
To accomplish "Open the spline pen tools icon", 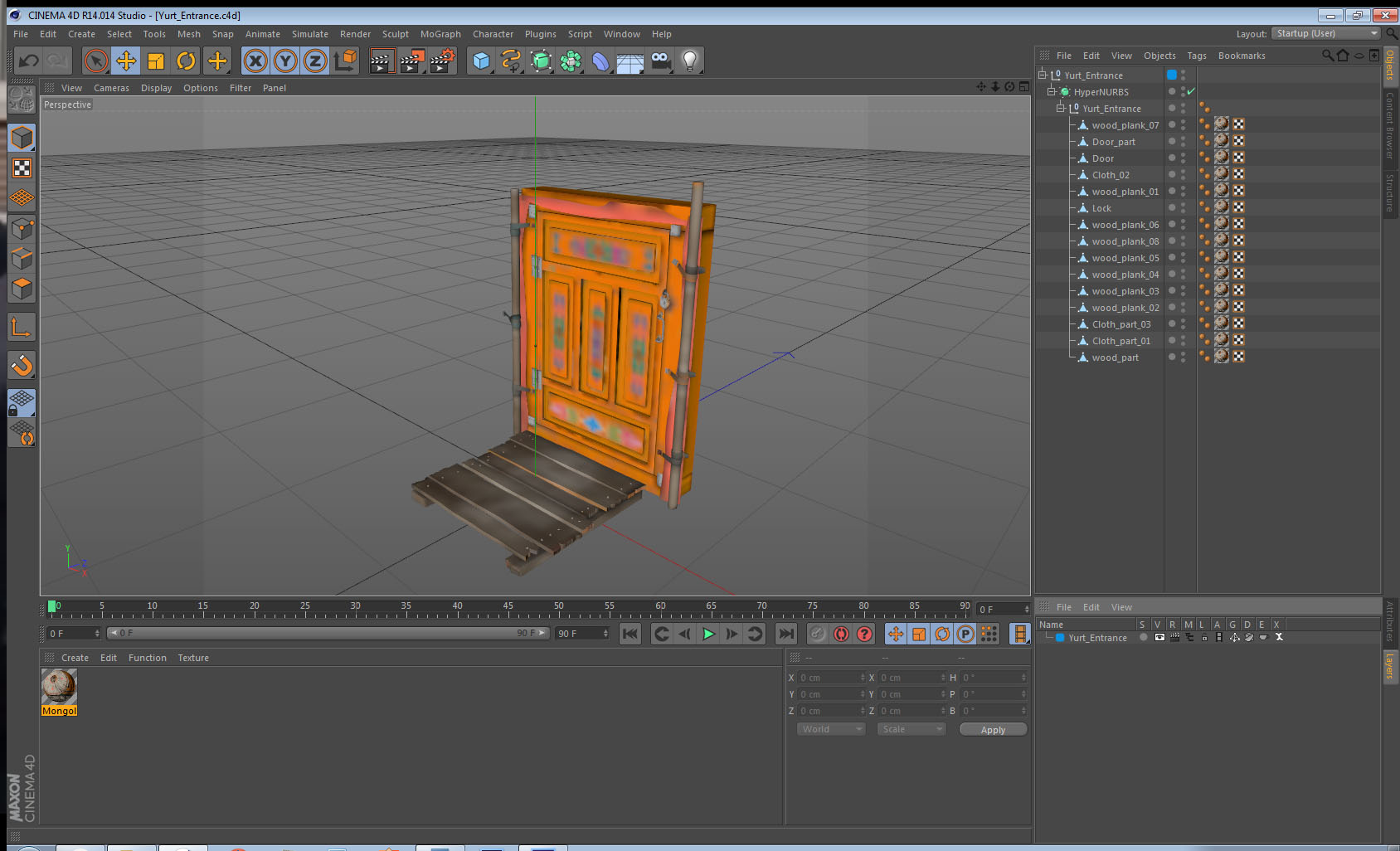I will pyautogui.click(x=511, y=61).
